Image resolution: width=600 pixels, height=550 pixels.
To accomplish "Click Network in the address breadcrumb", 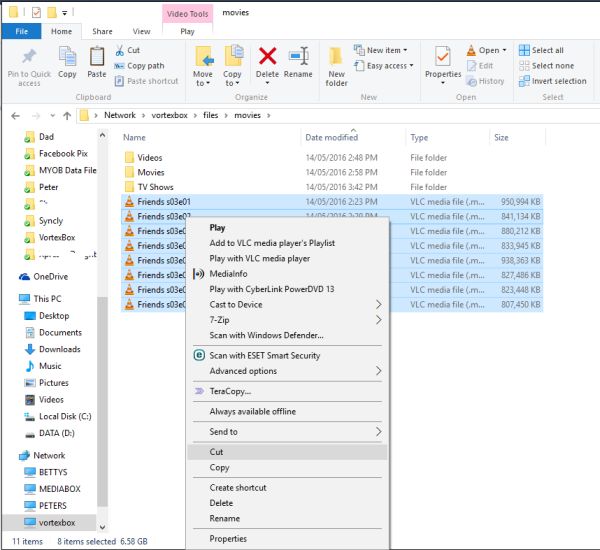I will tap(120, 115).
